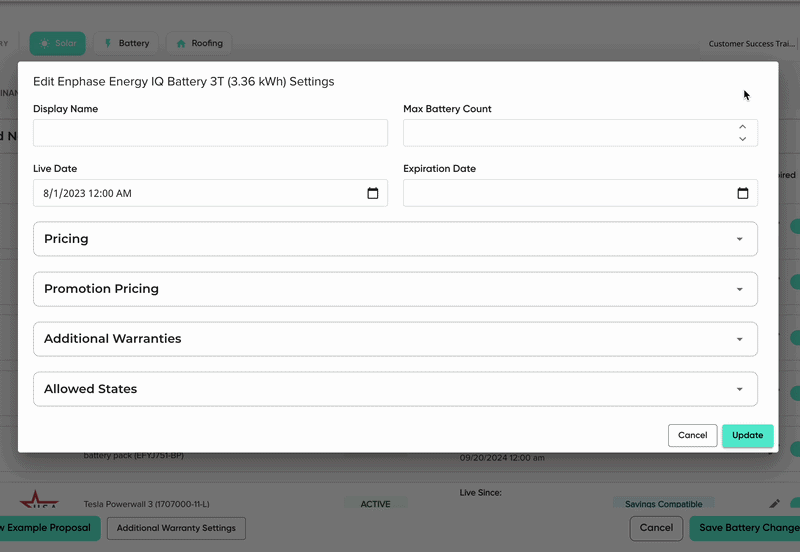Click the ACTIVE status badge for Tesla Powerwall
The image size is (800, 552).
pos(376,504)
